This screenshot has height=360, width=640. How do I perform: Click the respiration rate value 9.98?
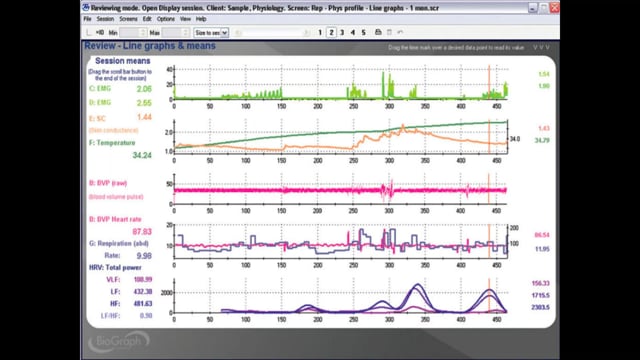(144, 256)
